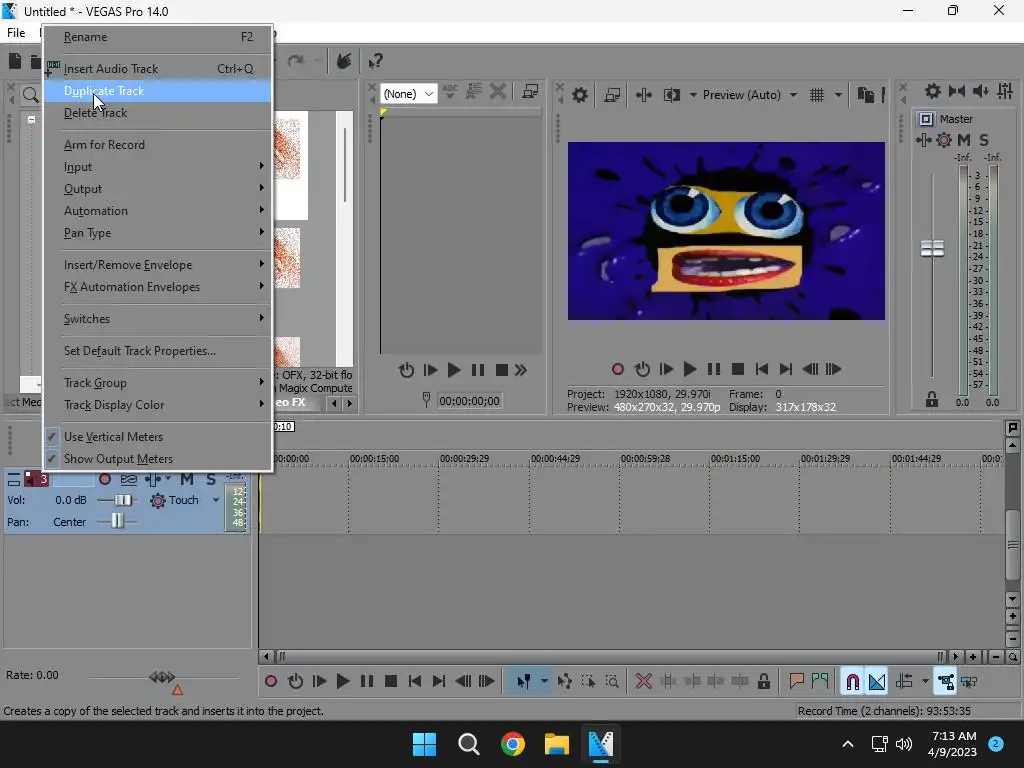Solo audio track 3
The height and width of the screenshot is (768, 1024).
210,479
